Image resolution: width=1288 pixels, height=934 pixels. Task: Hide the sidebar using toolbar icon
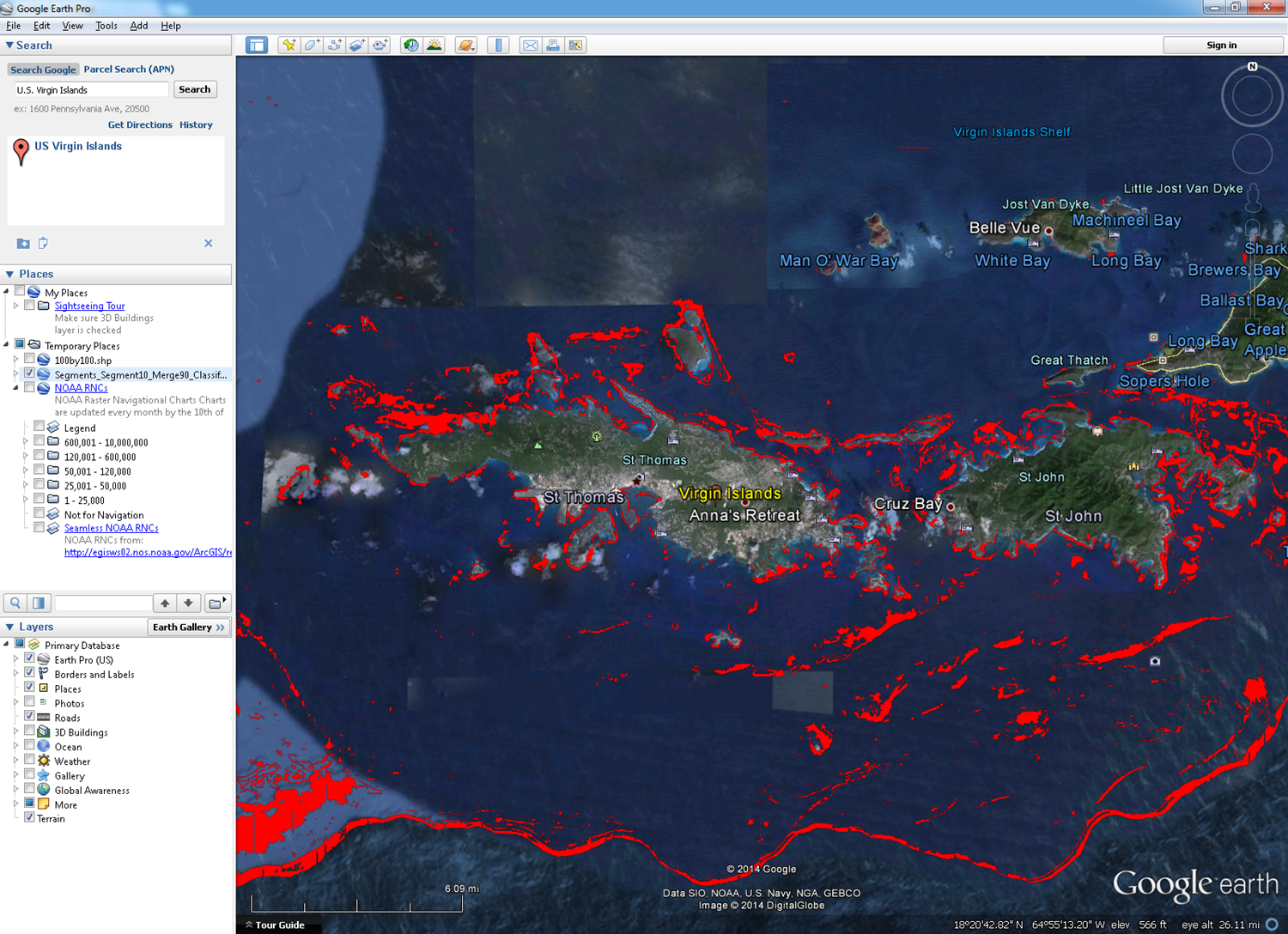pyautogui.click(x=257, y=45)
